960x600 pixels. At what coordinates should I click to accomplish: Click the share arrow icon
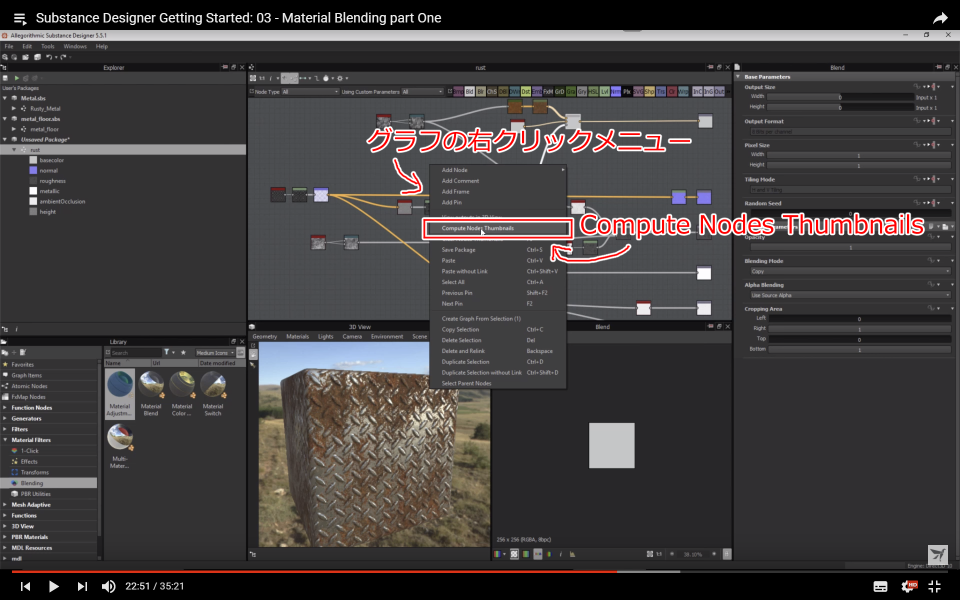click(x=940, y=18)
